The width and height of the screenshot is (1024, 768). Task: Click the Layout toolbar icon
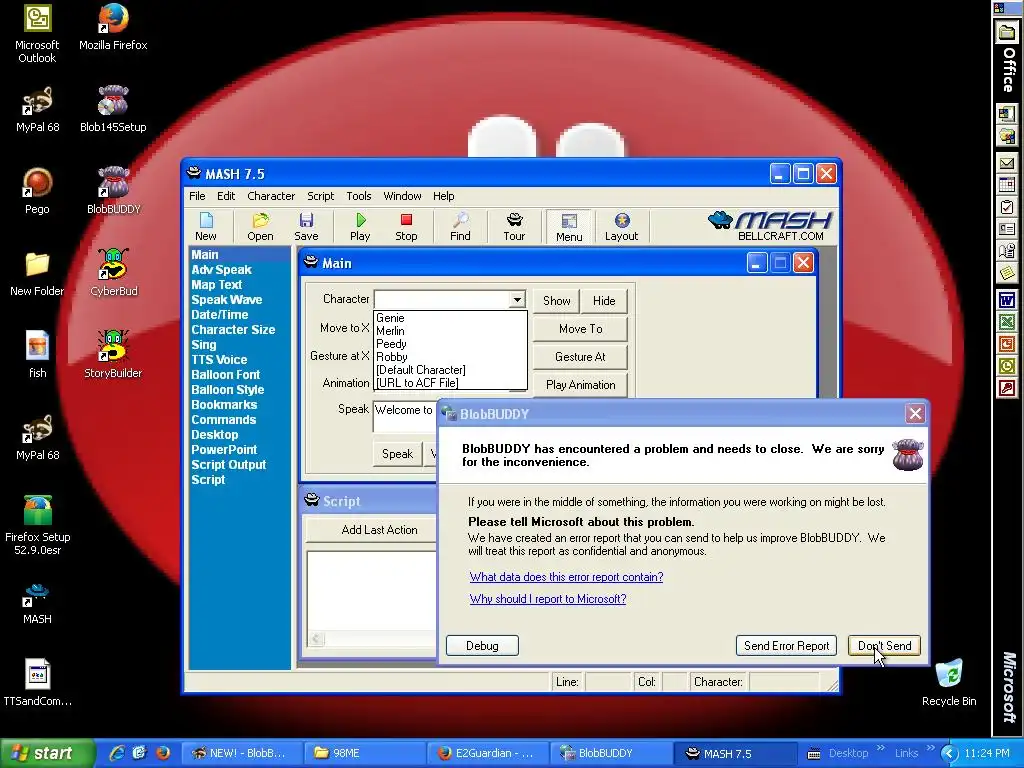[621, 227]
